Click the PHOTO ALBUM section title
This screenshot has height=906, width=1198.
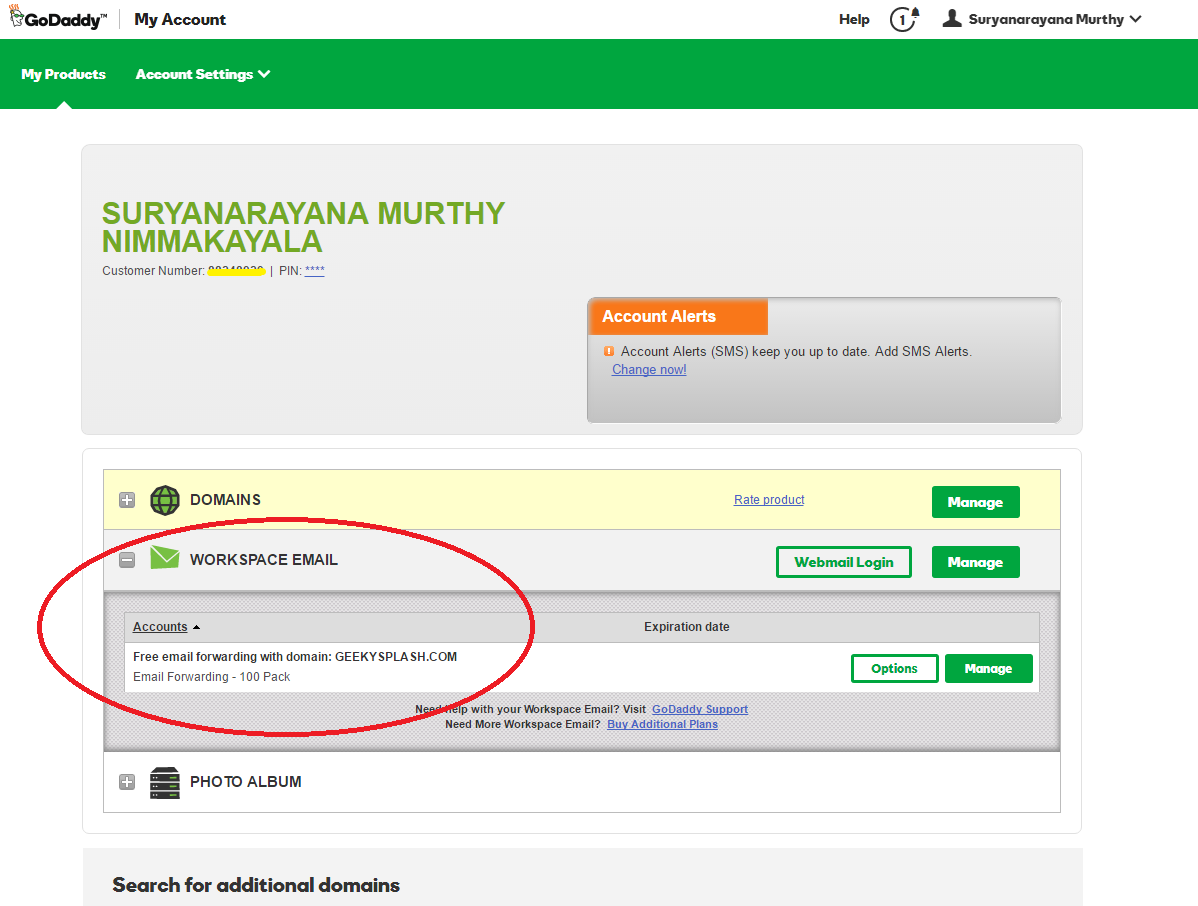(245, 782)
